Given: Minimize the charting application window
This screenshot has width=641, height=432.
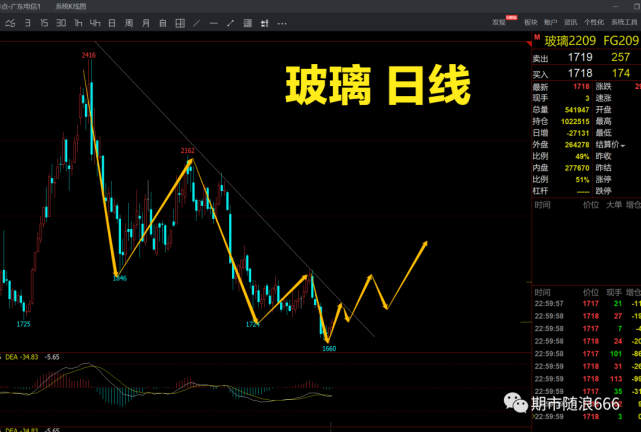Looking at the screenshot, I should [616, 6].
